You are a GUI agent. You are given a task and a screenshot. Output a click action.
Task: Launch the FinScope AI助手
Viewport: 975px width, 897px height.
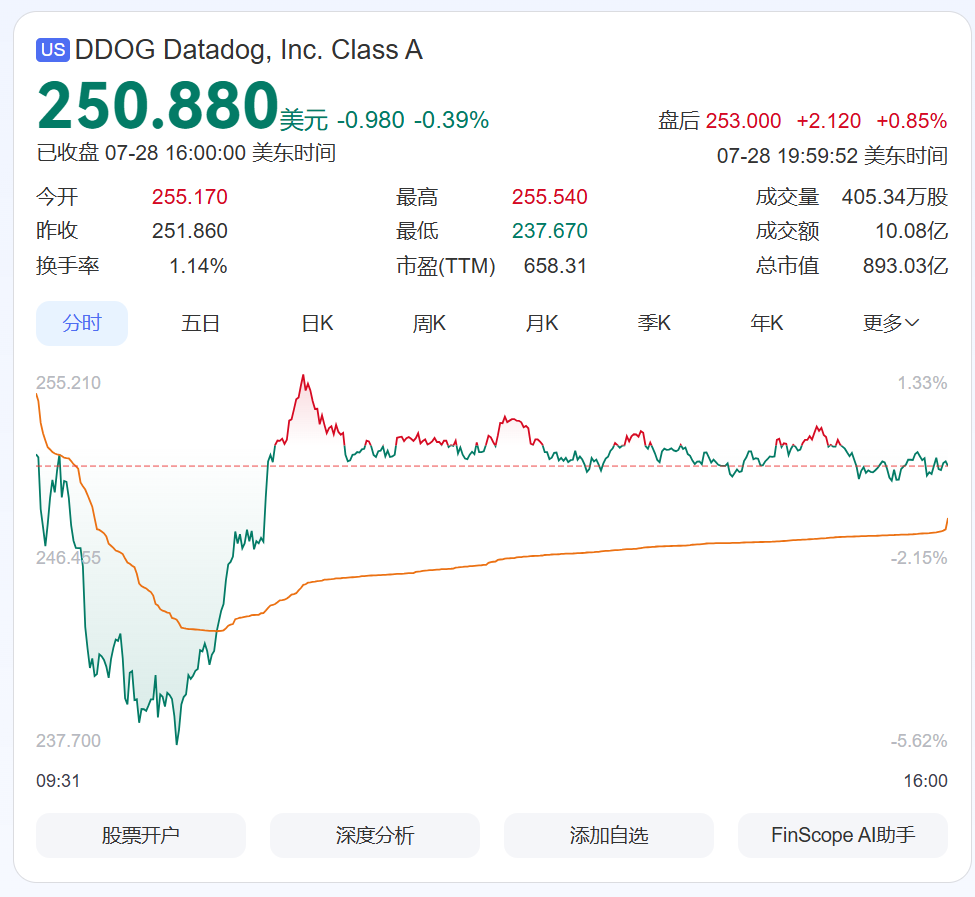(843, 835)
